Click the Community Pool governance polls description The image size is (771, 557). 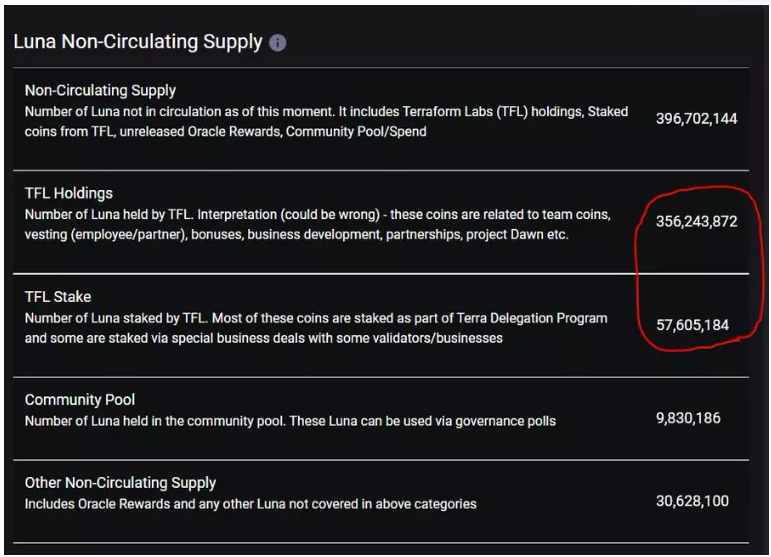(290, 421)
